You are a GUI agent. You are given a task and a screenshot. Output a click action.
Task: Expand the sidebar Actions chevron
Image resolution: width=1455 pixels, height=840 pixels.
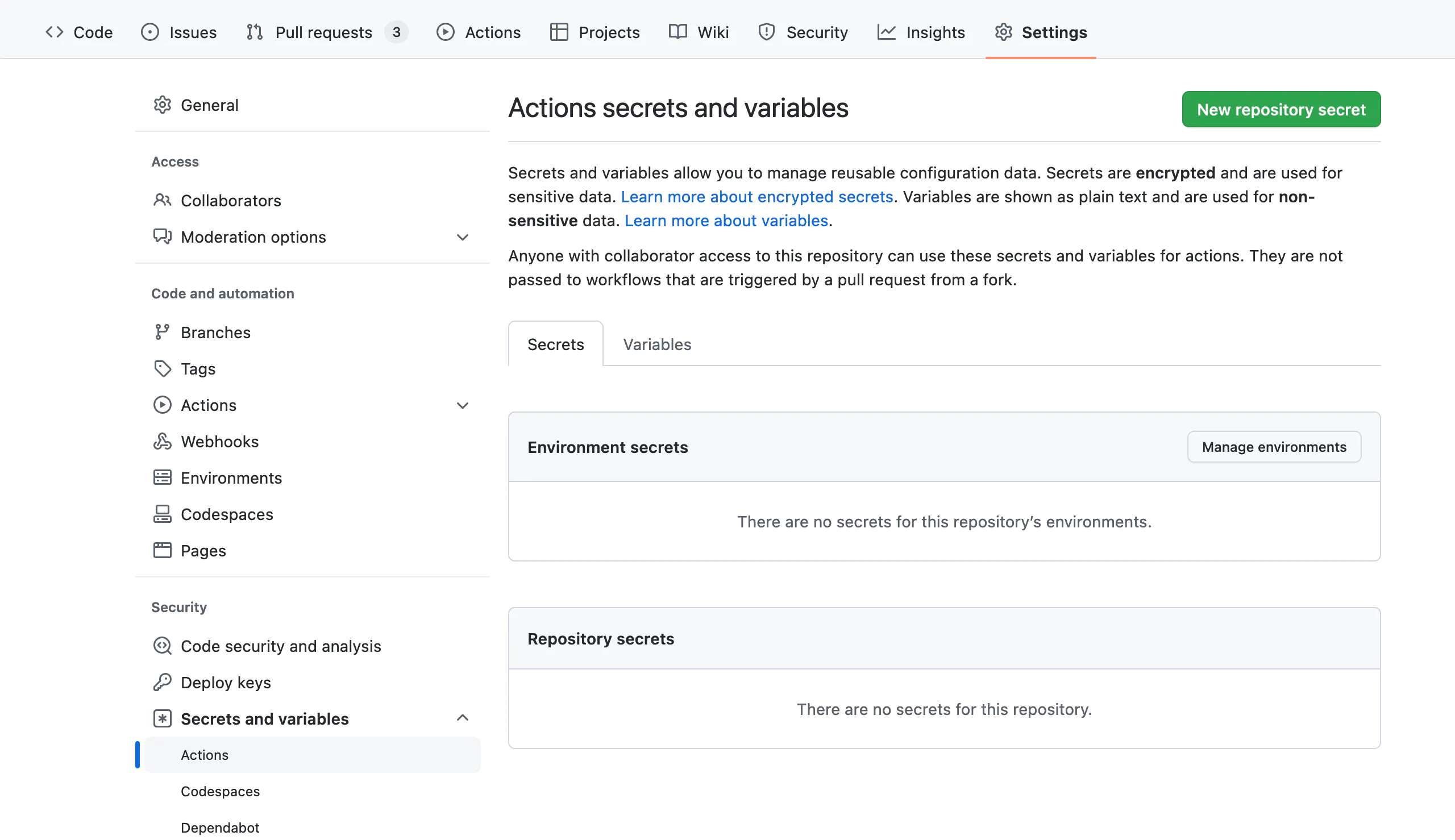pyautogui.click(x=463, y=406)
